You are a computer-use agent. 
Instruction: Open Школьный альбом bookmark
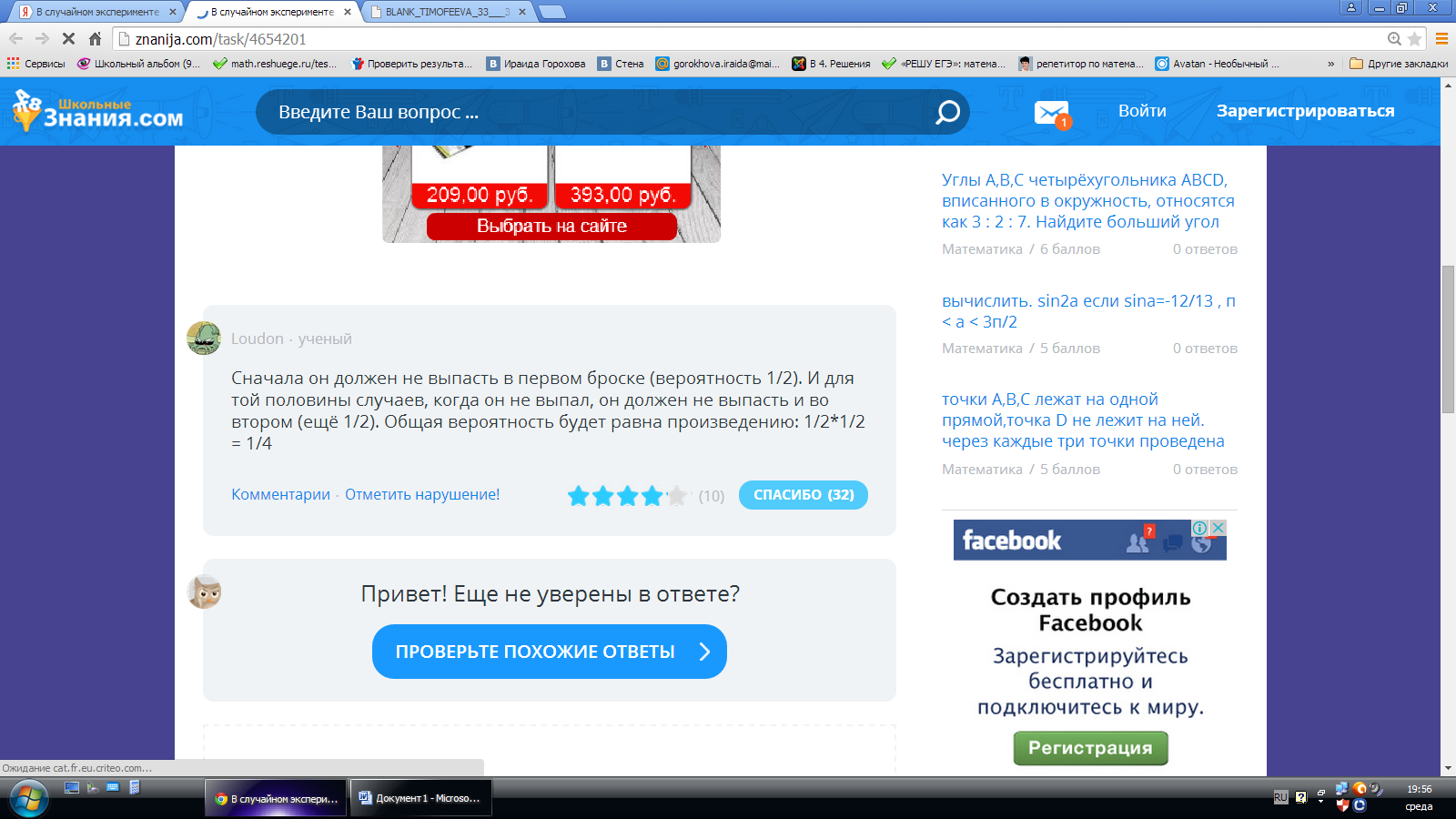[x=139, y=64]
